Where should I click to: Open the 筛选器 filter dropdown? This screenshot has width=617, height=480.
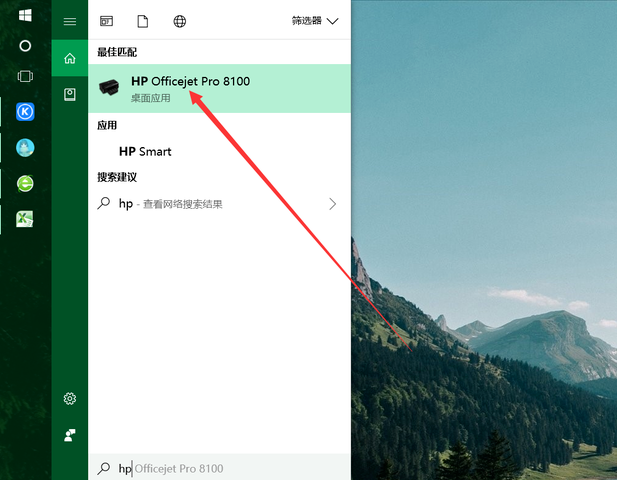315,21
